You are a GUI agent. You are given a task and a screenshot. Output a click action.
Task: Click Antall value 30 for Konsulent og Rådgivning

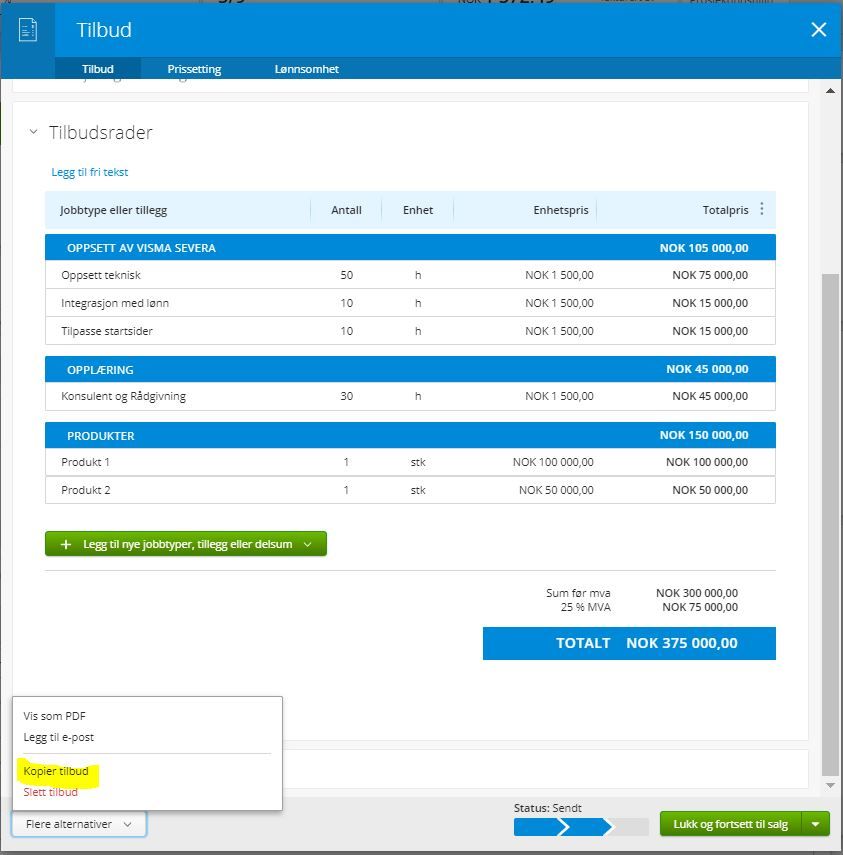(347, 396)
